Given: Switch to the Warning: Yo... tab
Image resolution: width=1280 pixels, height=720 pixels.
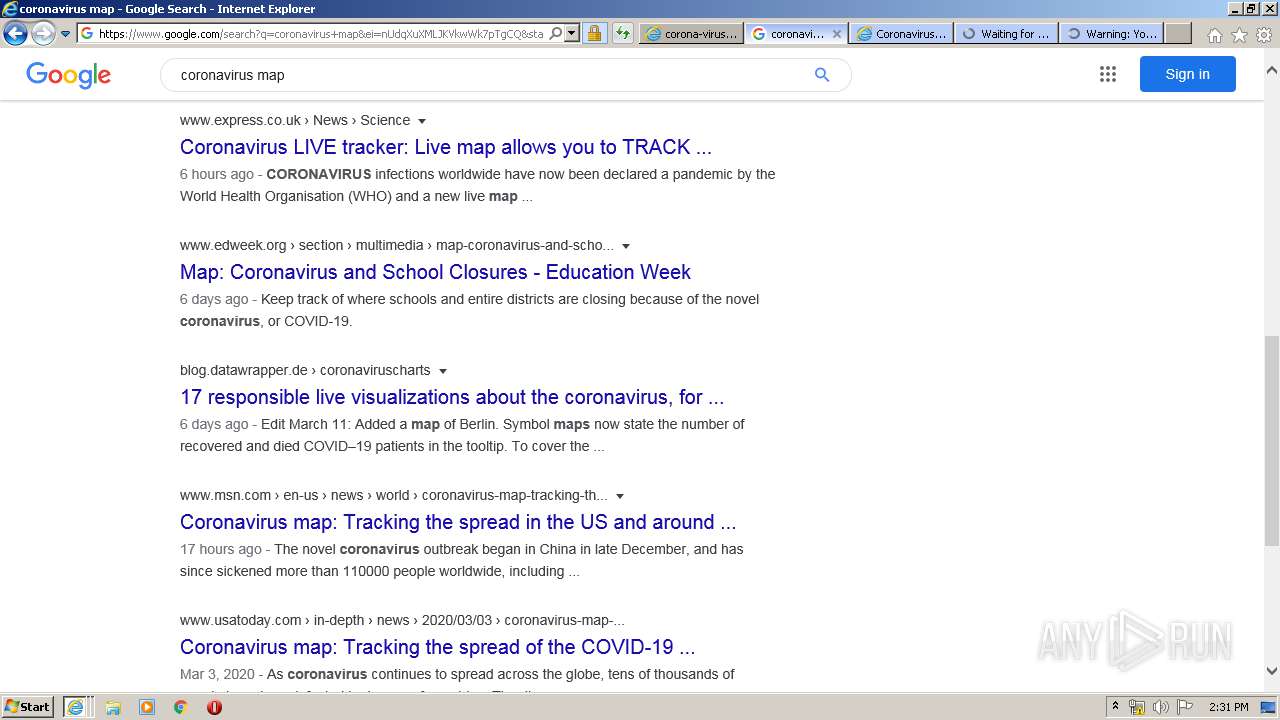Looking at the screenshot, I should pyautogui.click(x=1110, y=33).
